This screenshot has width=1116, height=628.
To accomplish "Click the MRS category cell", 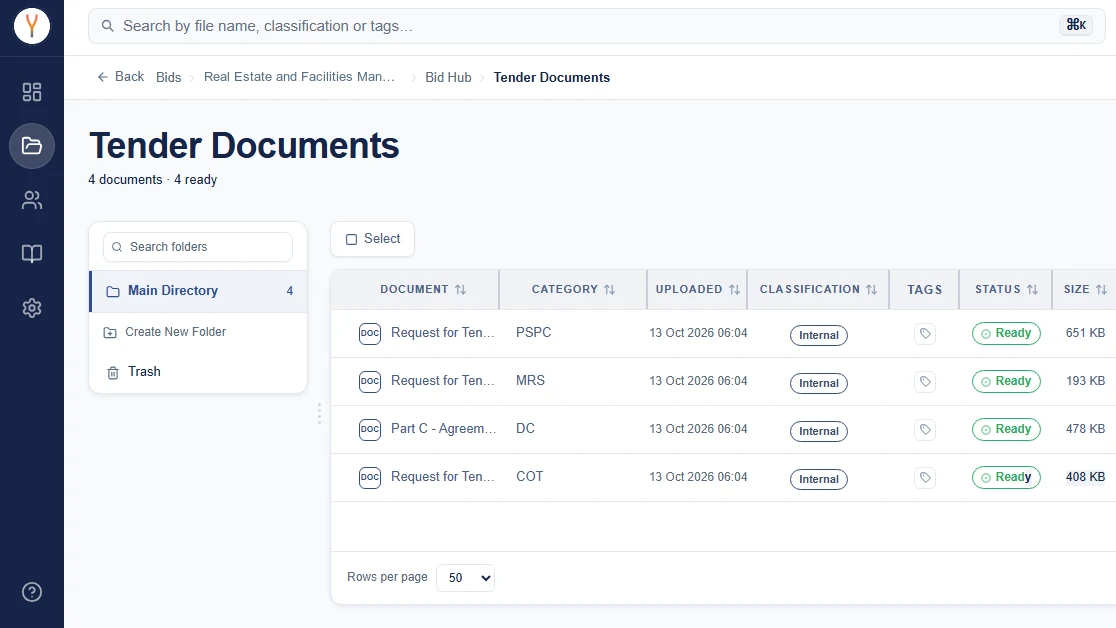I will pyautogui.click(x=530, y=381).
